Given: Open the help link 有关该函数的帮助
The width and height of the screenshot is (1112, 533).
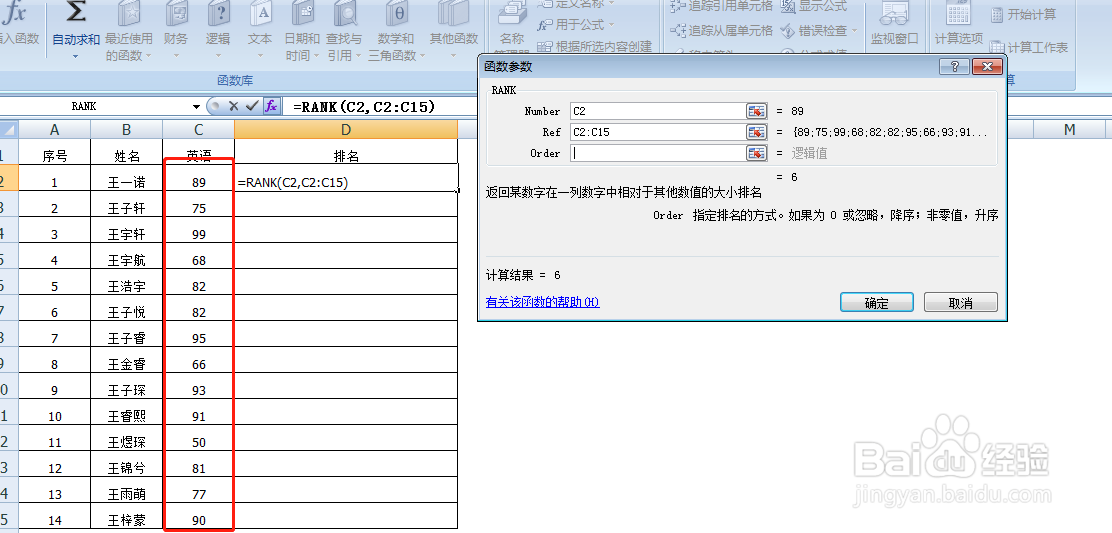Looking at the screenshot, I should click(543, 302).
